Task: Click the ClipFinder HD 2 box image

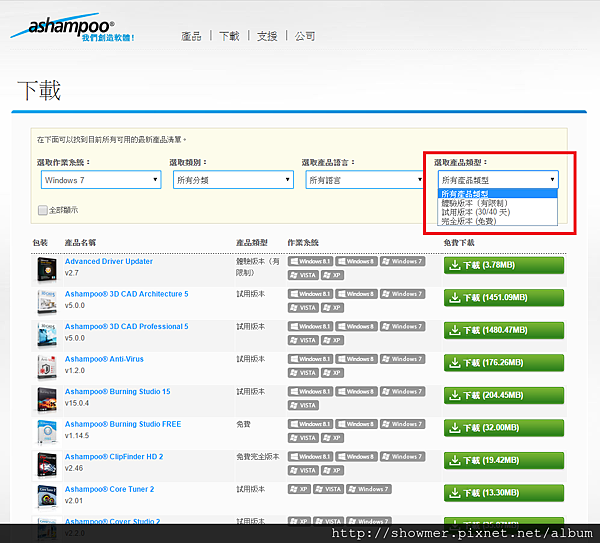Action: [47, 465]
